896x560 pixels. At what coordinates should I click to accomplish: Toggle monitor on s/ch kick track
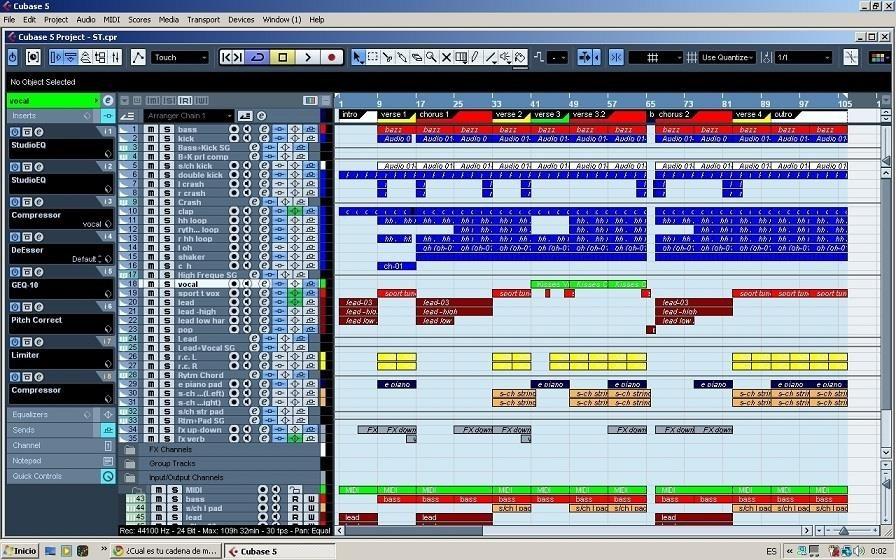point(247,166)
